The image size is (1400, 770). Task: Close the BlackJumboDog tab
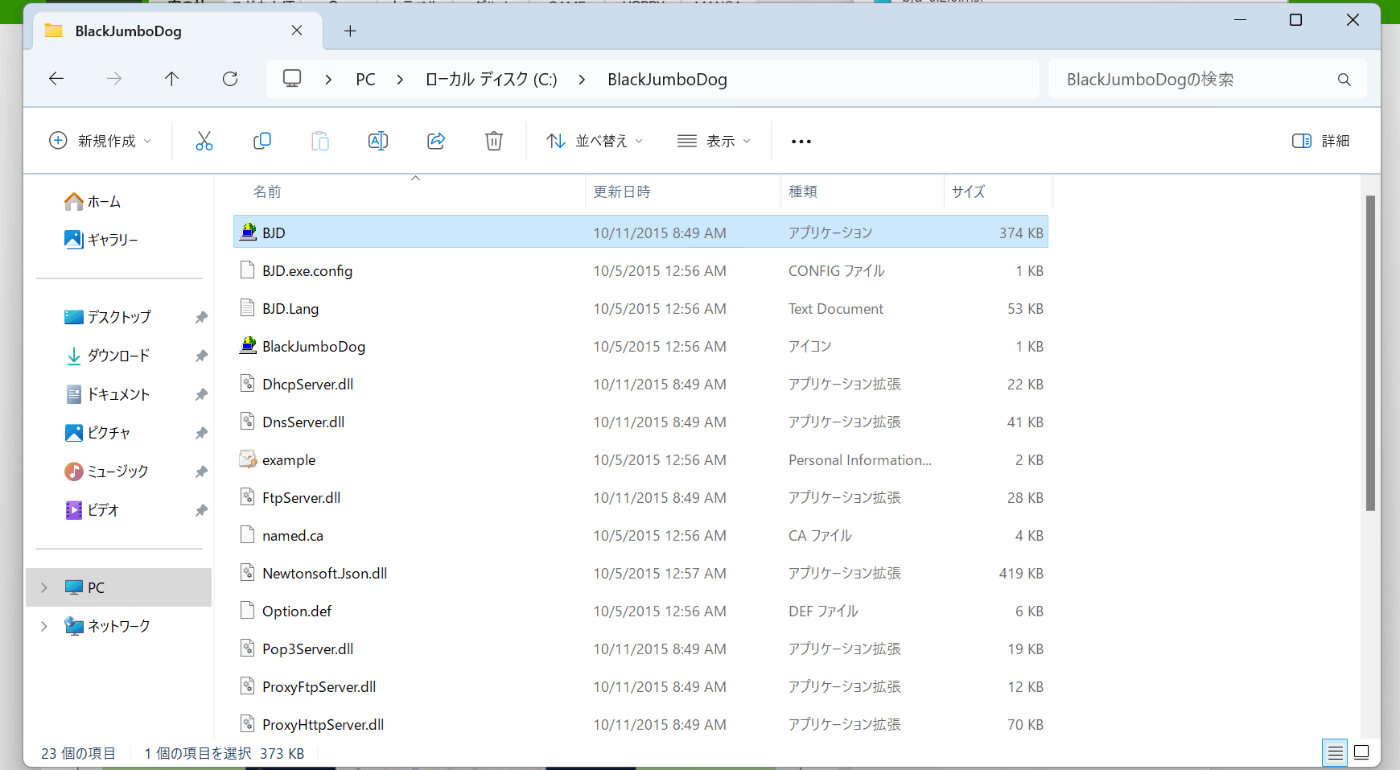click(x=297, y=30)
